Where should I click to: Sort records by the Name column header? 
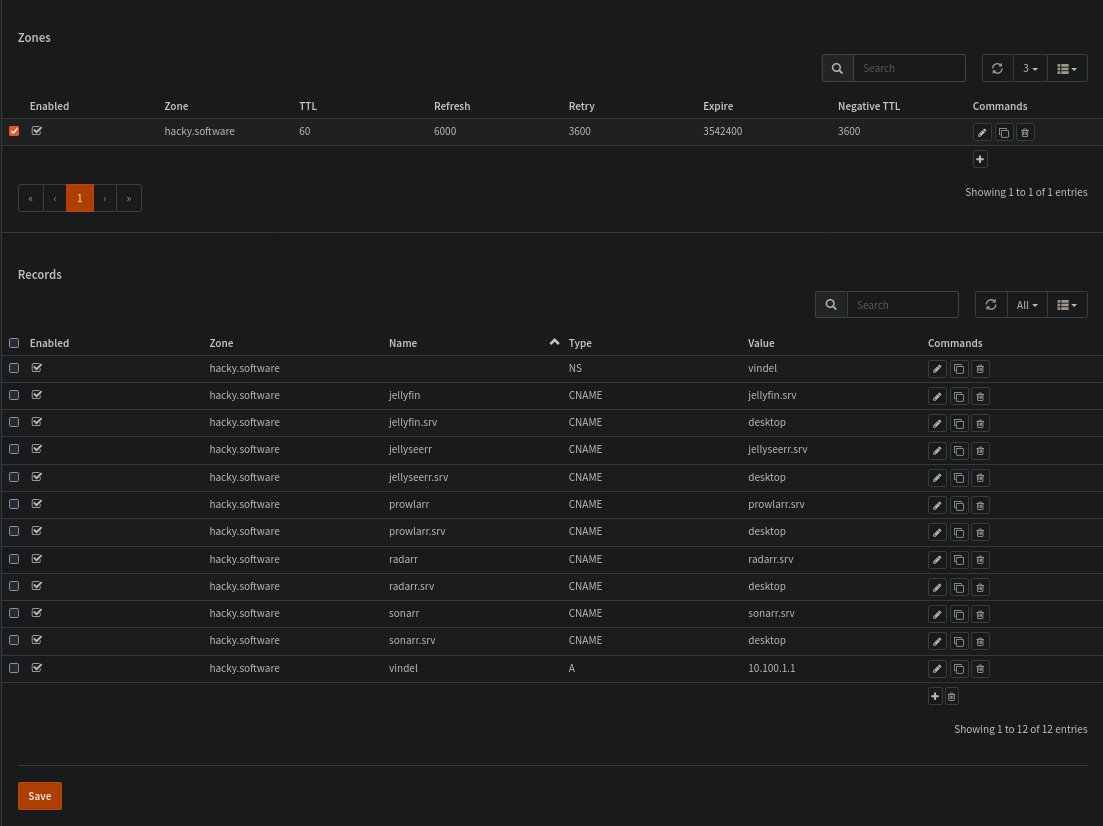tap(403, 343)
